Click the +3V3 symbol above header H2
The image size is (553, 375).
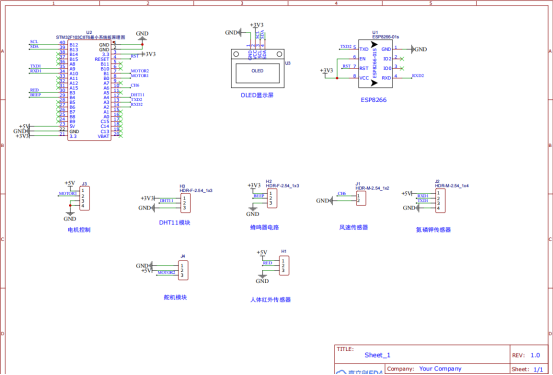pyautogui.click(x=254, y=186)
